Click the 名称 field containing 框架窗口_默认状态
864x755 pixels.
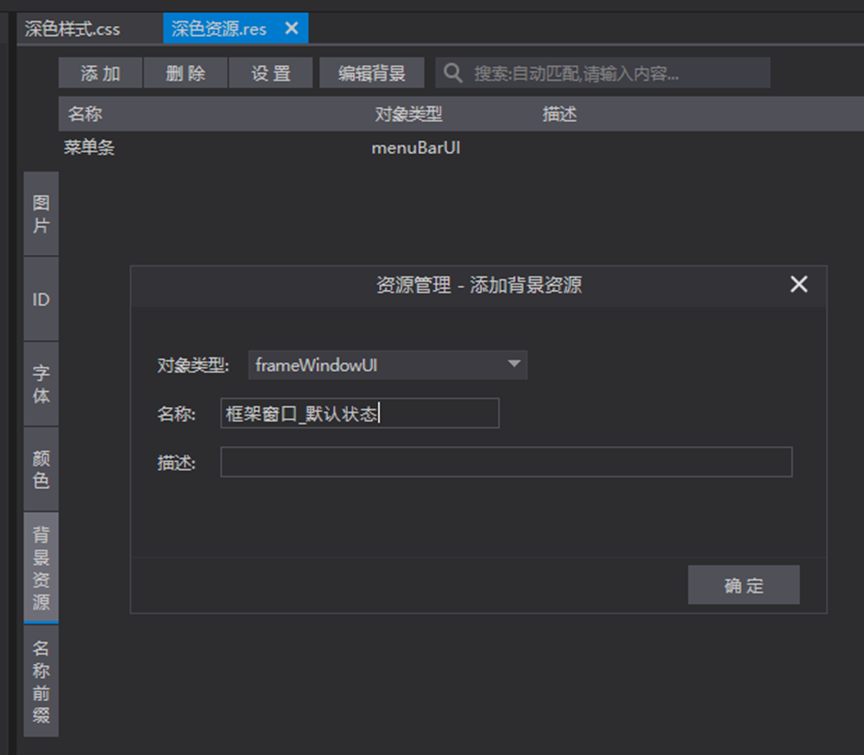(x=360, y=413)
